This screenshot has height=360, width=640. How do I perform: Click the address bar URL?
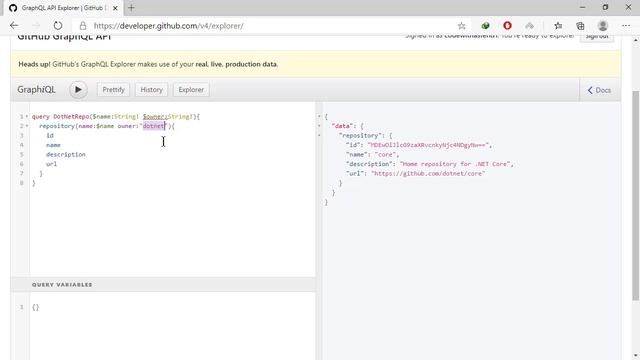coord(169,26)
